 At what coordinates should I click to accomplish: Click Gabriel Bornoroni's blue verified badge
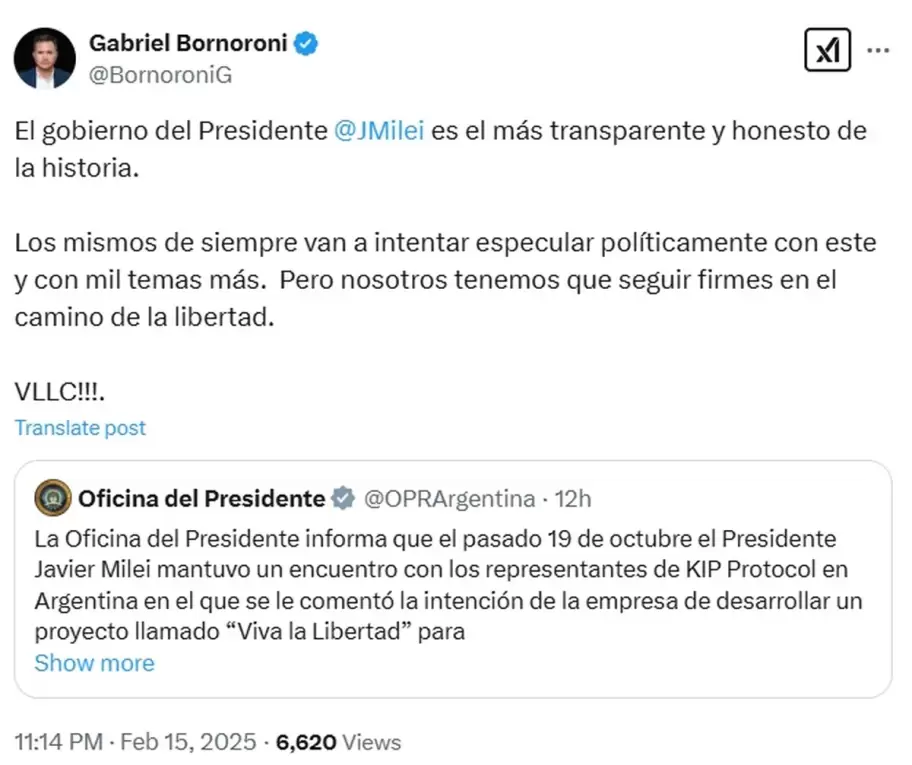pos(306,44)
